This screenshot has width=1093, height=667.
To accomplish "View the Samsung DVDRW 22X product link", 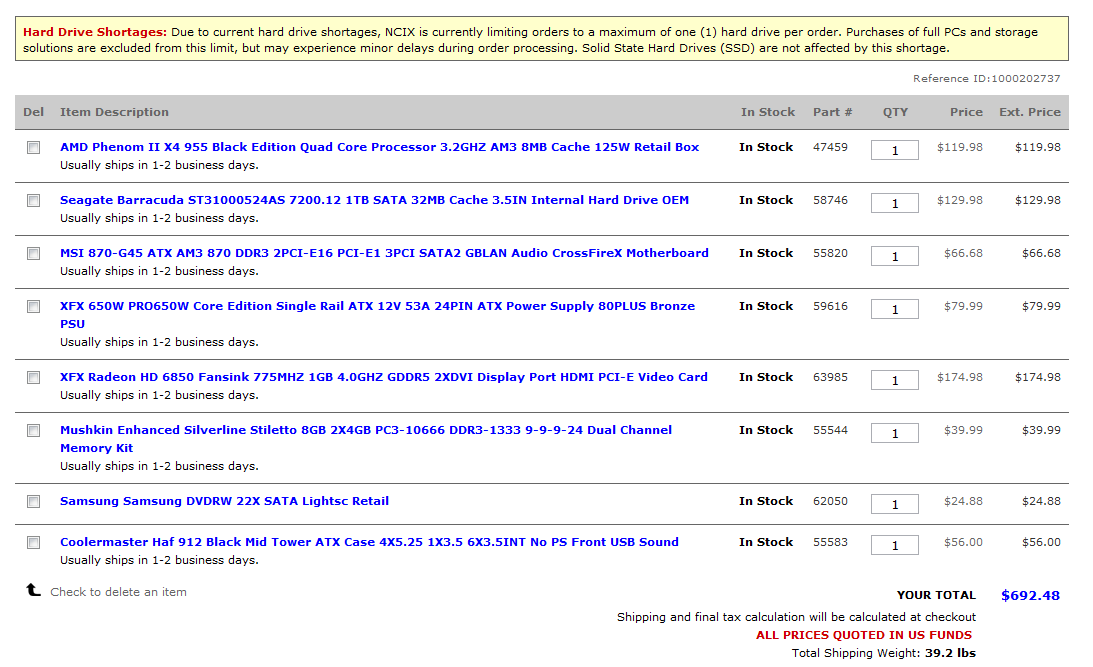I will (x=224, y=501).
